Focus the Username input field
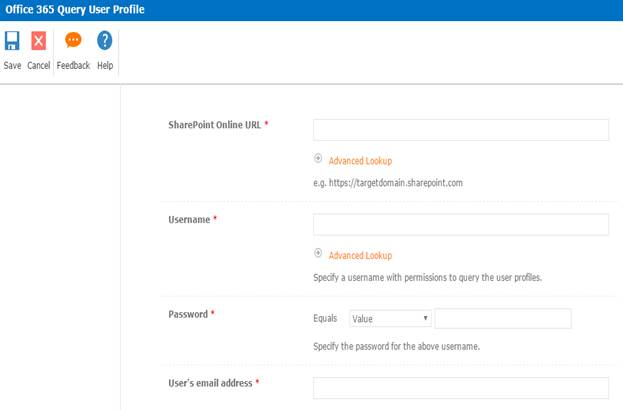Image resolution: width=623 pixels, height=410 pixels. [x=461, y=224]
